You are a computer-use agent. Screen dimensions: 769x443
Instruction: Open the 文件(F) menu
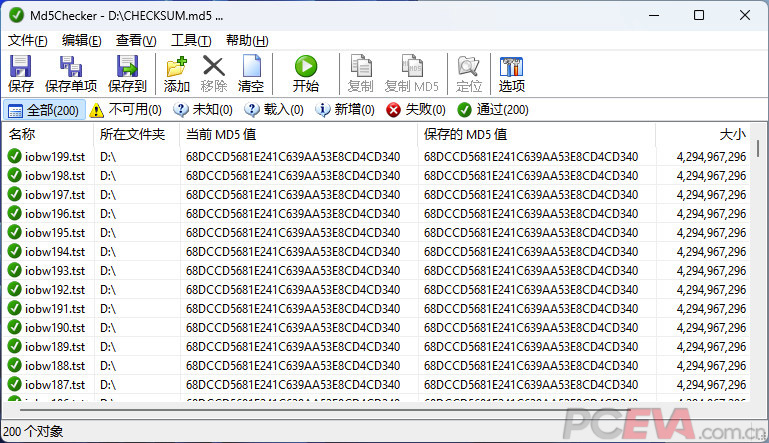[x=28, y=41]
